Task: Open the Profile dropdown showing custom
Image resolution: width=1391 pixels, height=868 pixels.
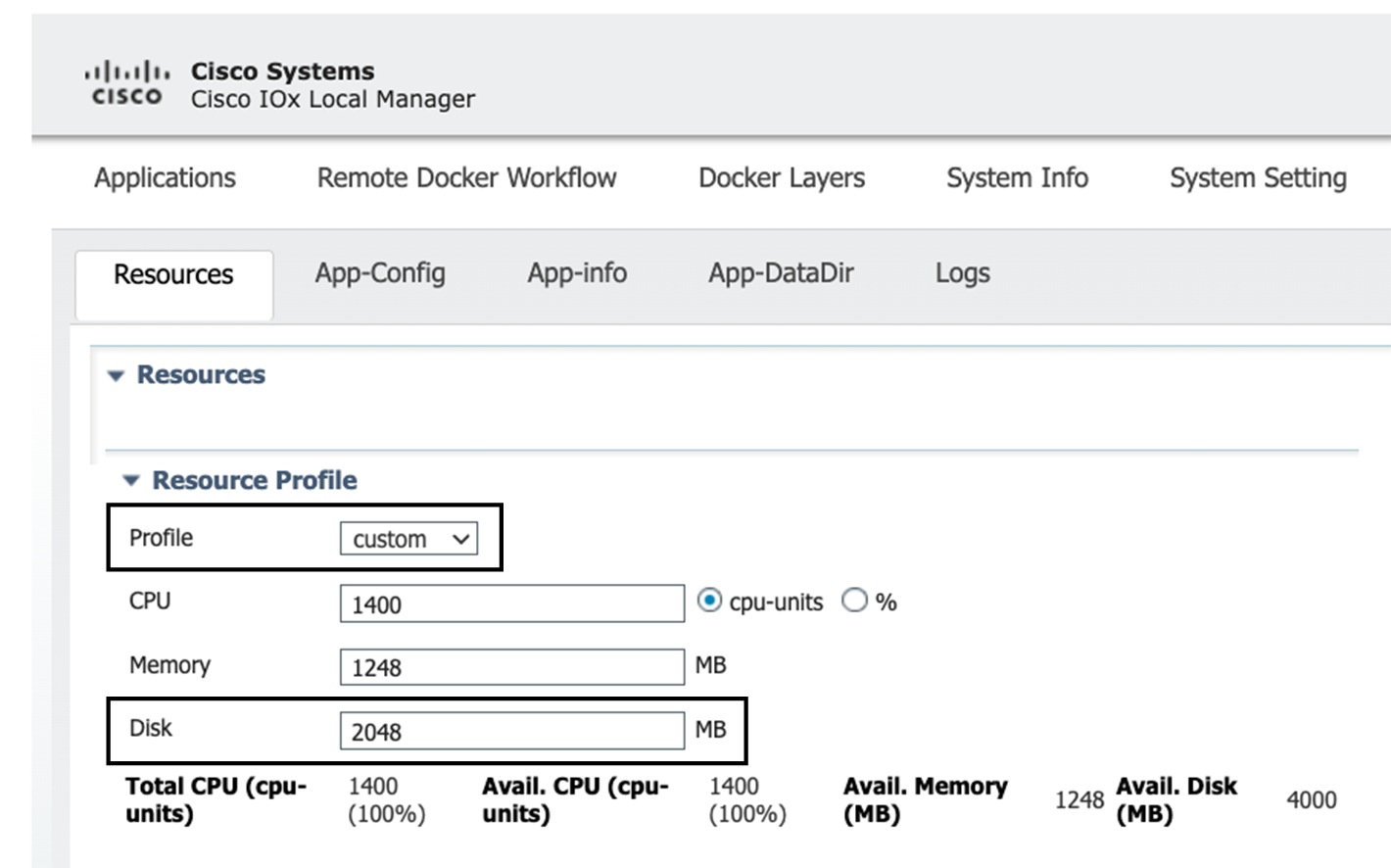Action: pos(408,538)
